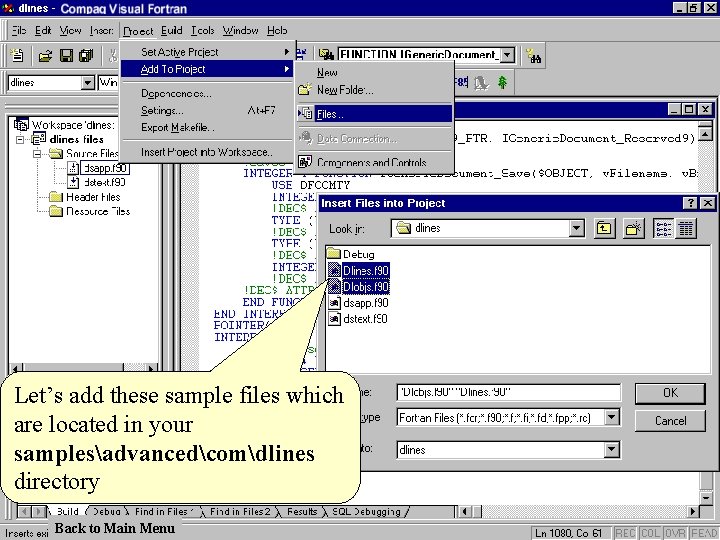
Task: Open the Help menu
Action: tap(277, 31)
